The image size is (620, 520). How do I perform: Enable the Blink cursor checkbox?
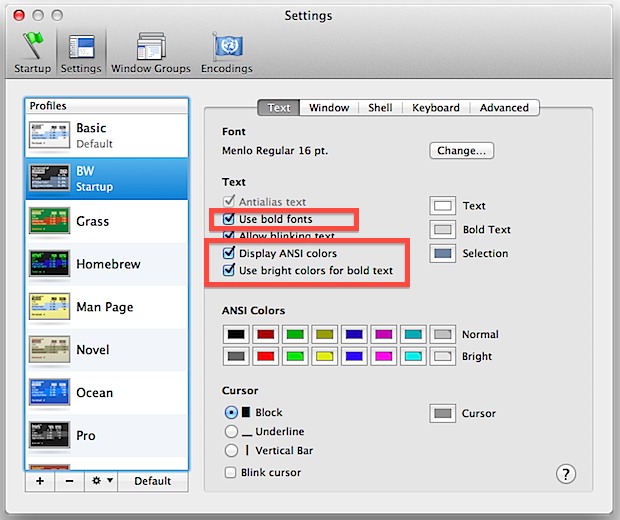coord(230,473)
